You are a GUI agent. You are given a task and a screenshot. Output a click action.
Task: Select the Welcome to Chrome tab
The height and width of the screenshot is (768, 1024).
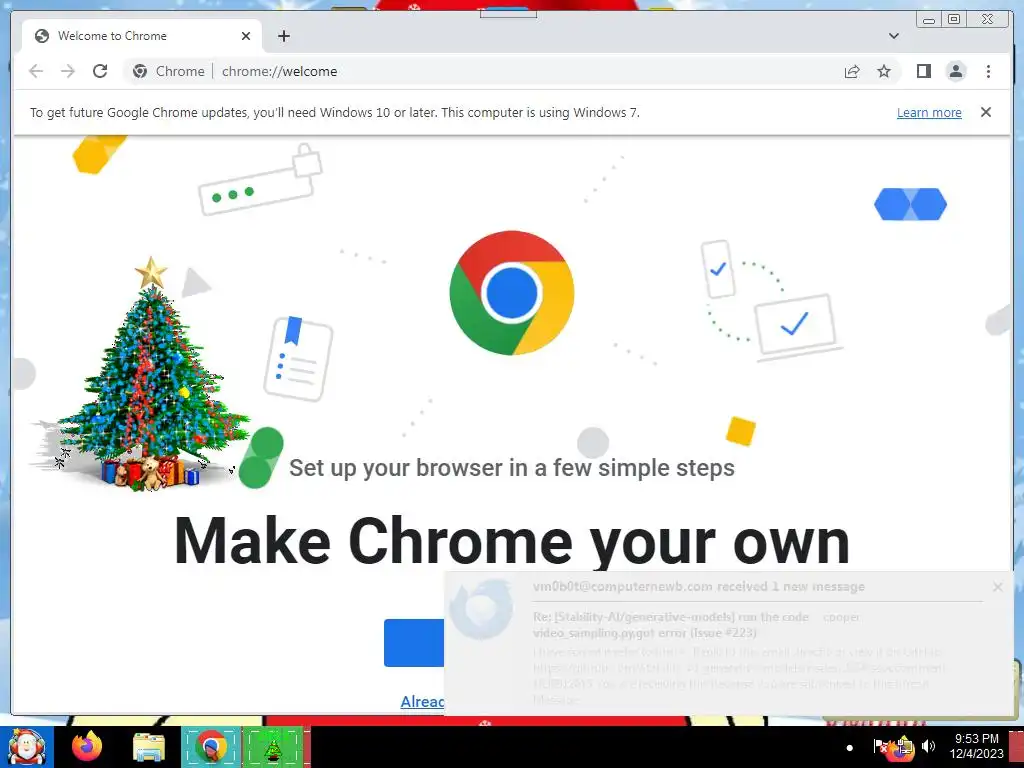(x=142, y=36)
